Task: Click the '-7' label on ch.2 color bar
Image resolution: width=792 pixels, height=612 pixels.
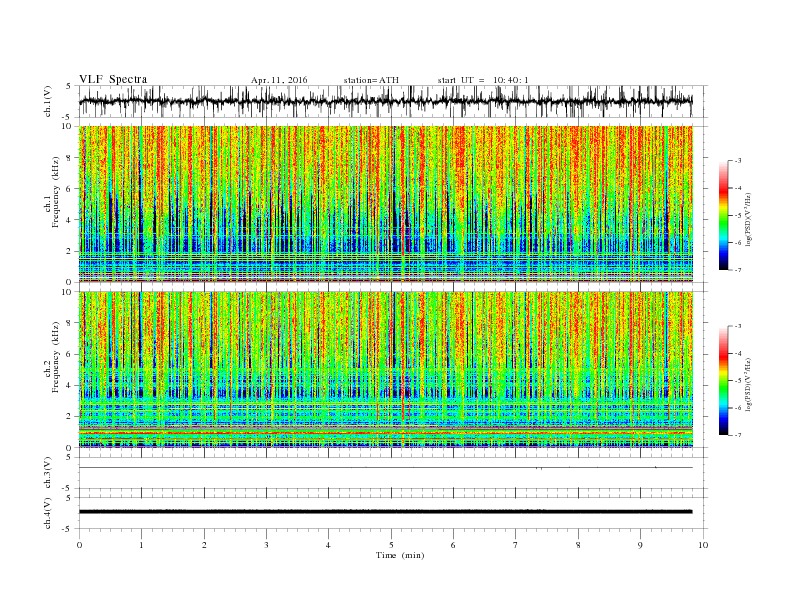Action: (x=737, y=435)
